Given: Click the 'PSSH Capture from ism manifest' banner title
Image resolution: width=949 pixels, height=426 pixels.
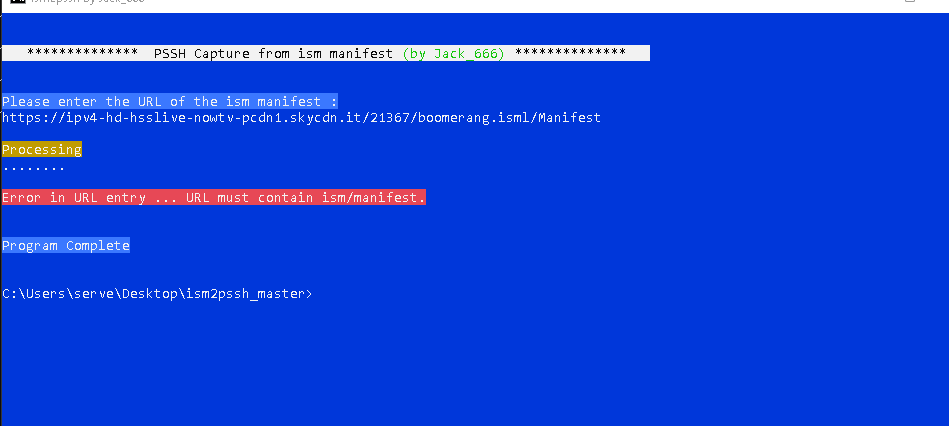Looking at the screenshot, I should tap(273, 53).
